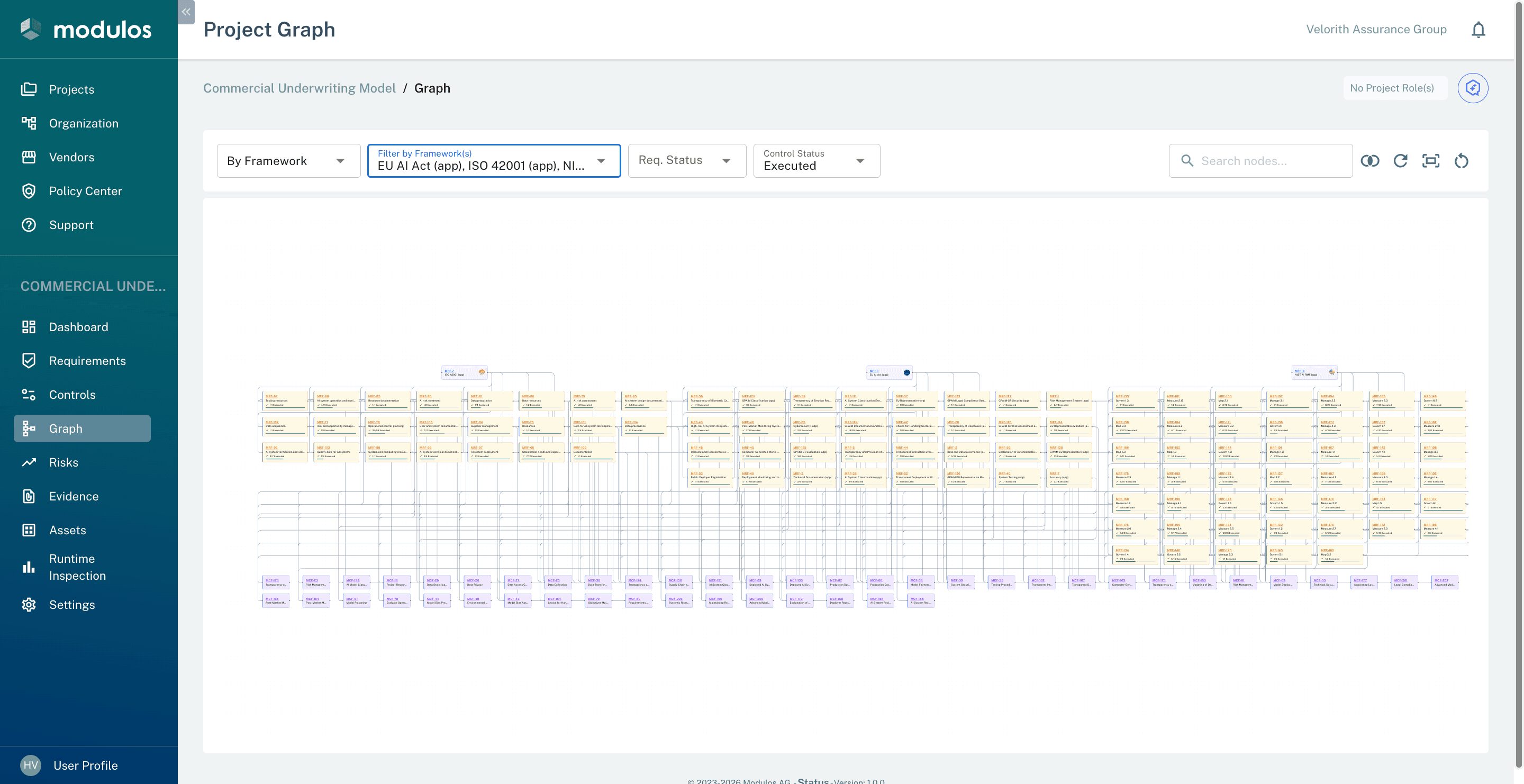This screenshot has height=784, width=1524.
Task: Click the reset layout icon
Action: coord(1461,161)
